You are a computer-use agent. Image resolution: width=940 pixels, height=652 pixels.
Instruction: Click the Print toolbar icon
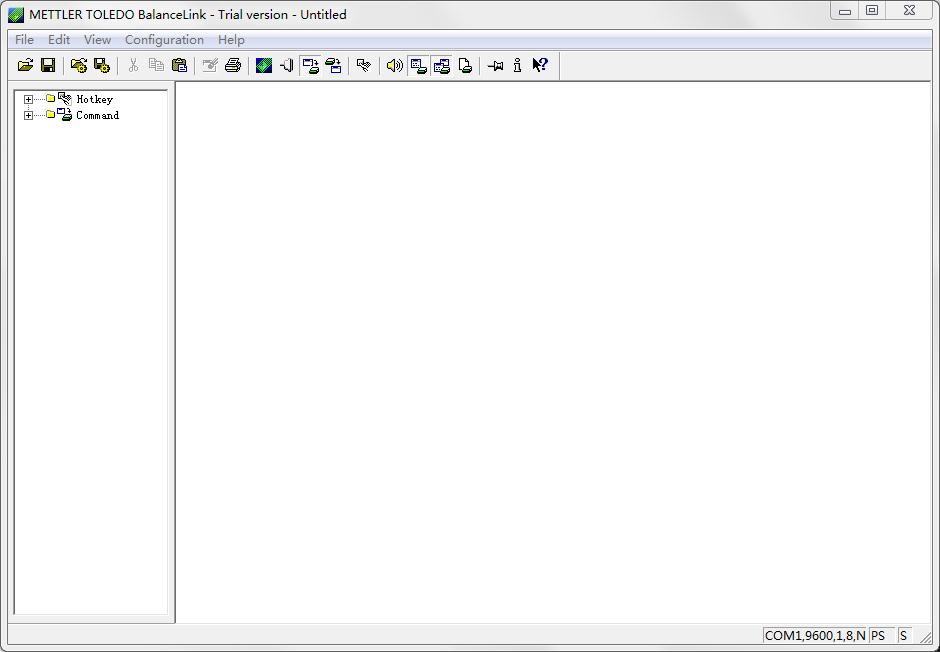point(233,66)
